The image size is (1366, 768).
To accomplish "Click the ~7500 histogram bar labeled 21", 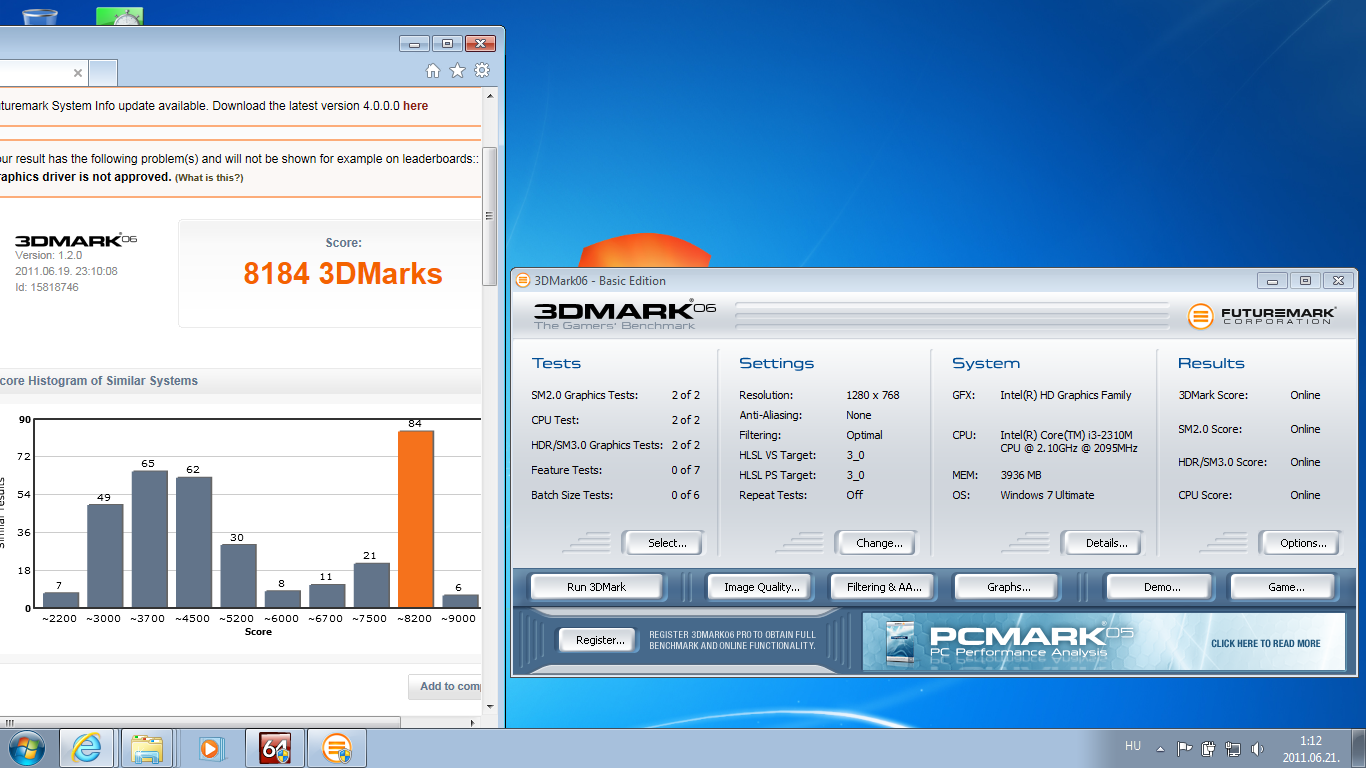I will (371, 585).
